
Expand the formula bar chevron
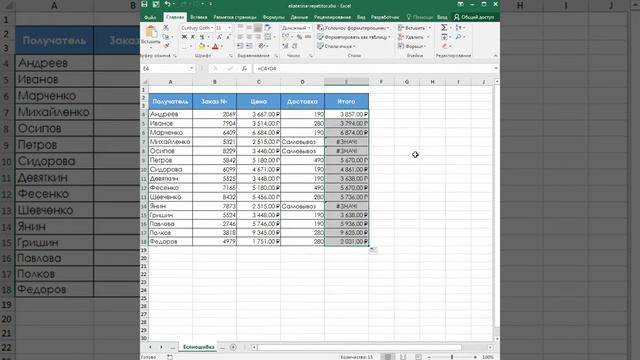tap(496, 69)
